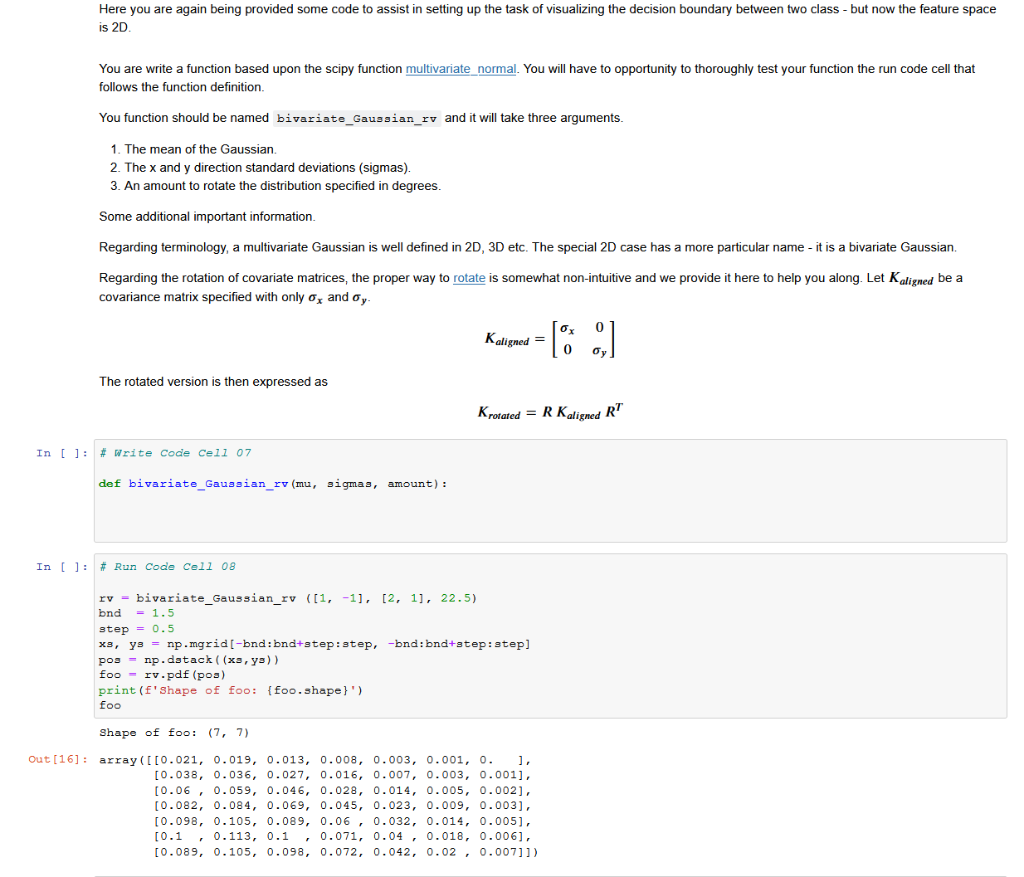Viewport: 1024px width, 877px height.
Task: Click the 'foo = rv.pdf(pos)' line
Action: [162, 675]
